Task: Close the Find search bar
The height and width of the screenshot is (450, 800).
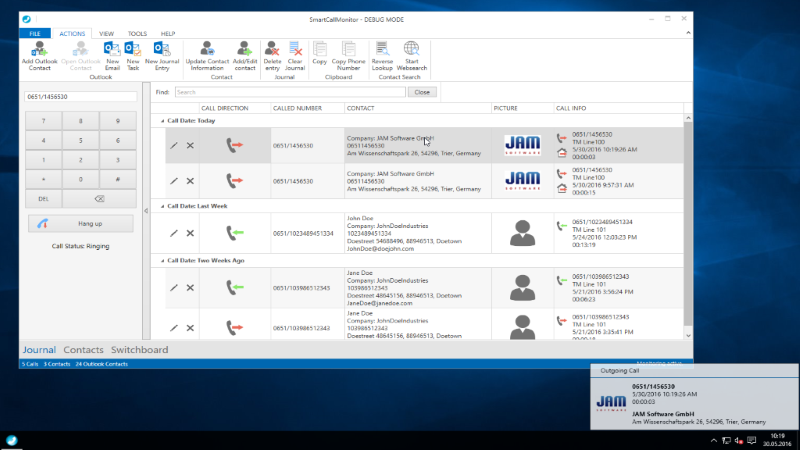Action: click(x=422, y=92)
